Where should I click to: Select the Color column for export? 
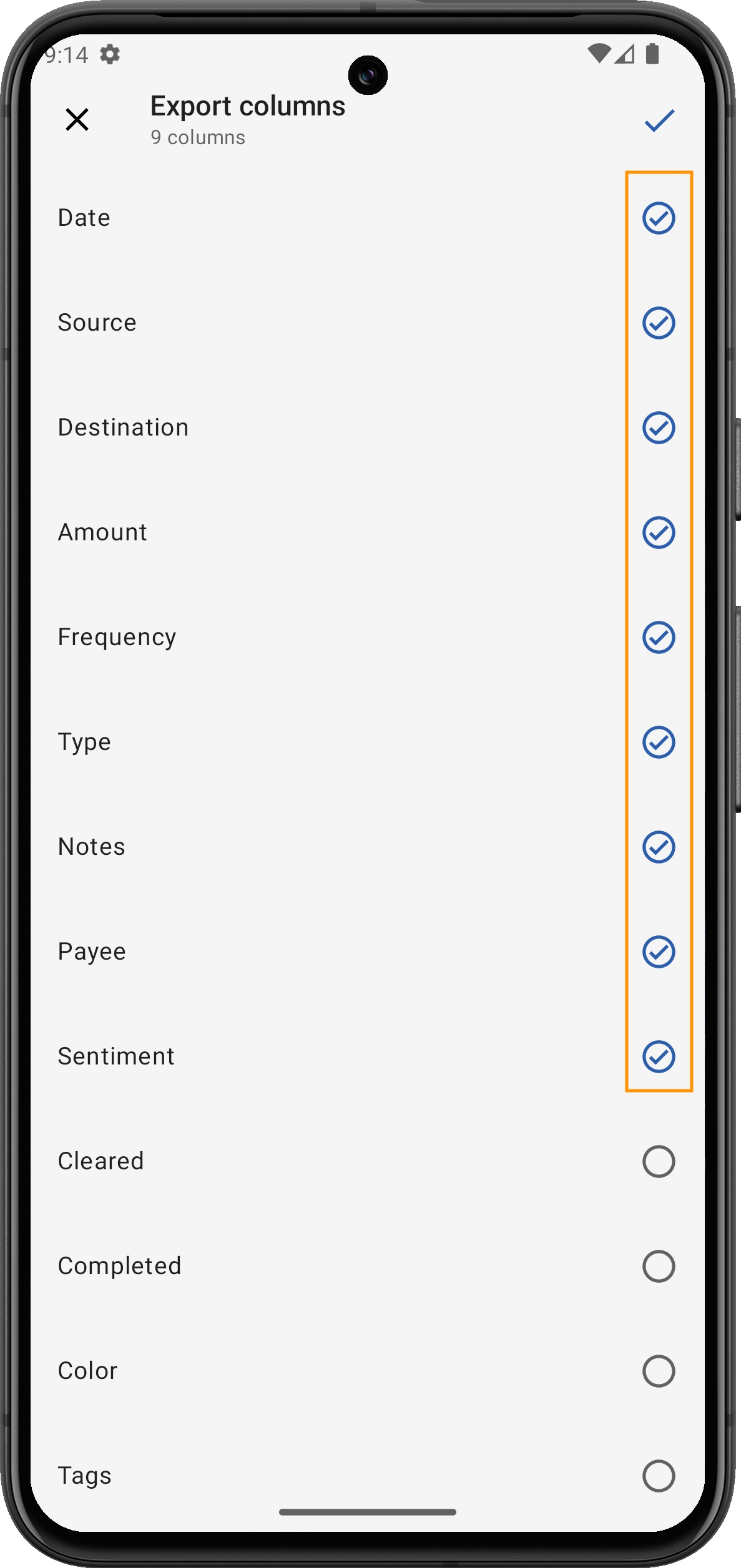click(659, 1371)
